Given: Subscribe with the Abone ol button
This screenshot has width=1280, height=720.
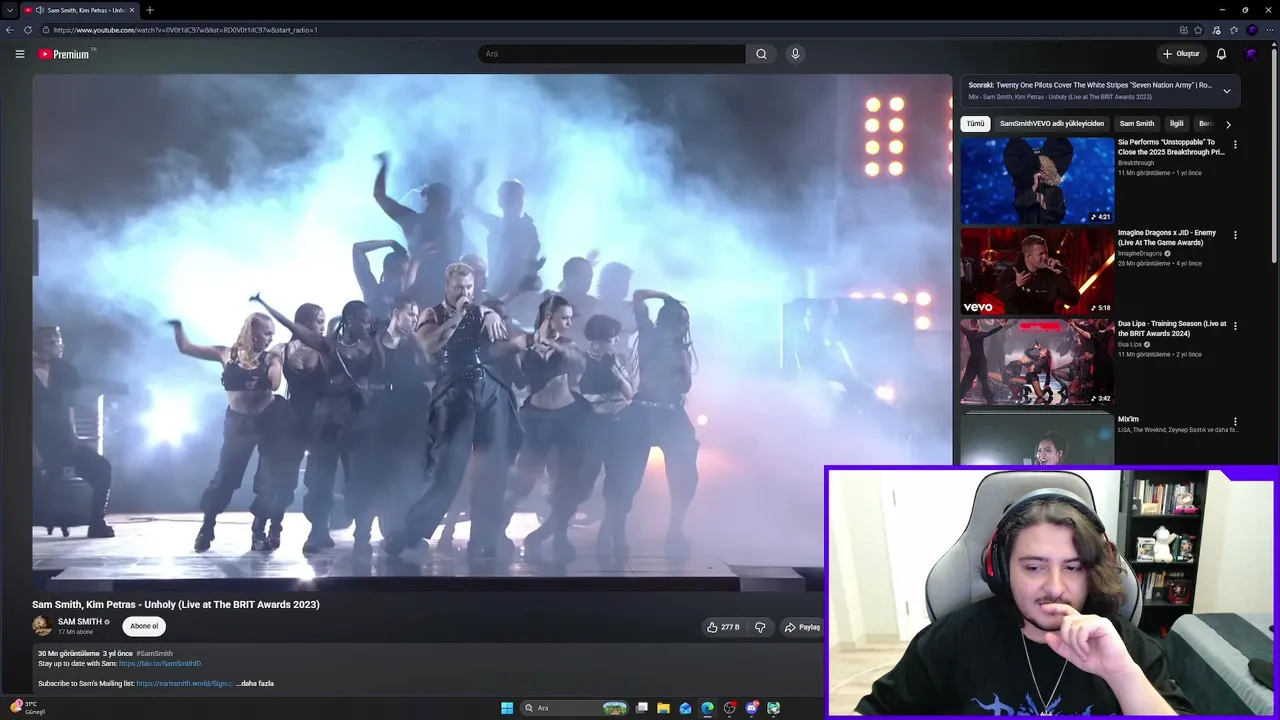Looking at the screenshot, I should pyautogui.click(x=144, y=626).
